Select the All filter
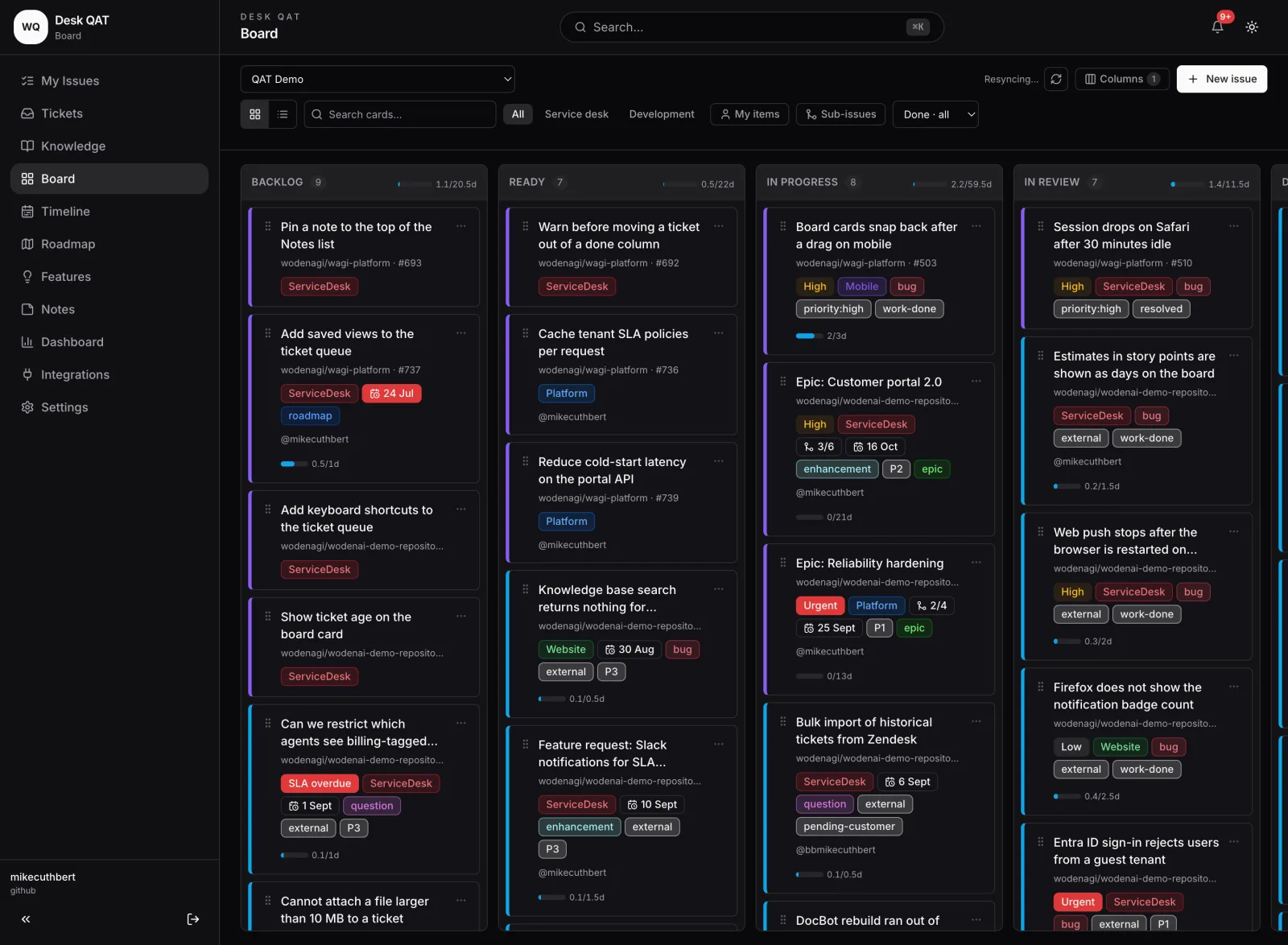Viewport: 1288px width, 945px height. [518, 114]
